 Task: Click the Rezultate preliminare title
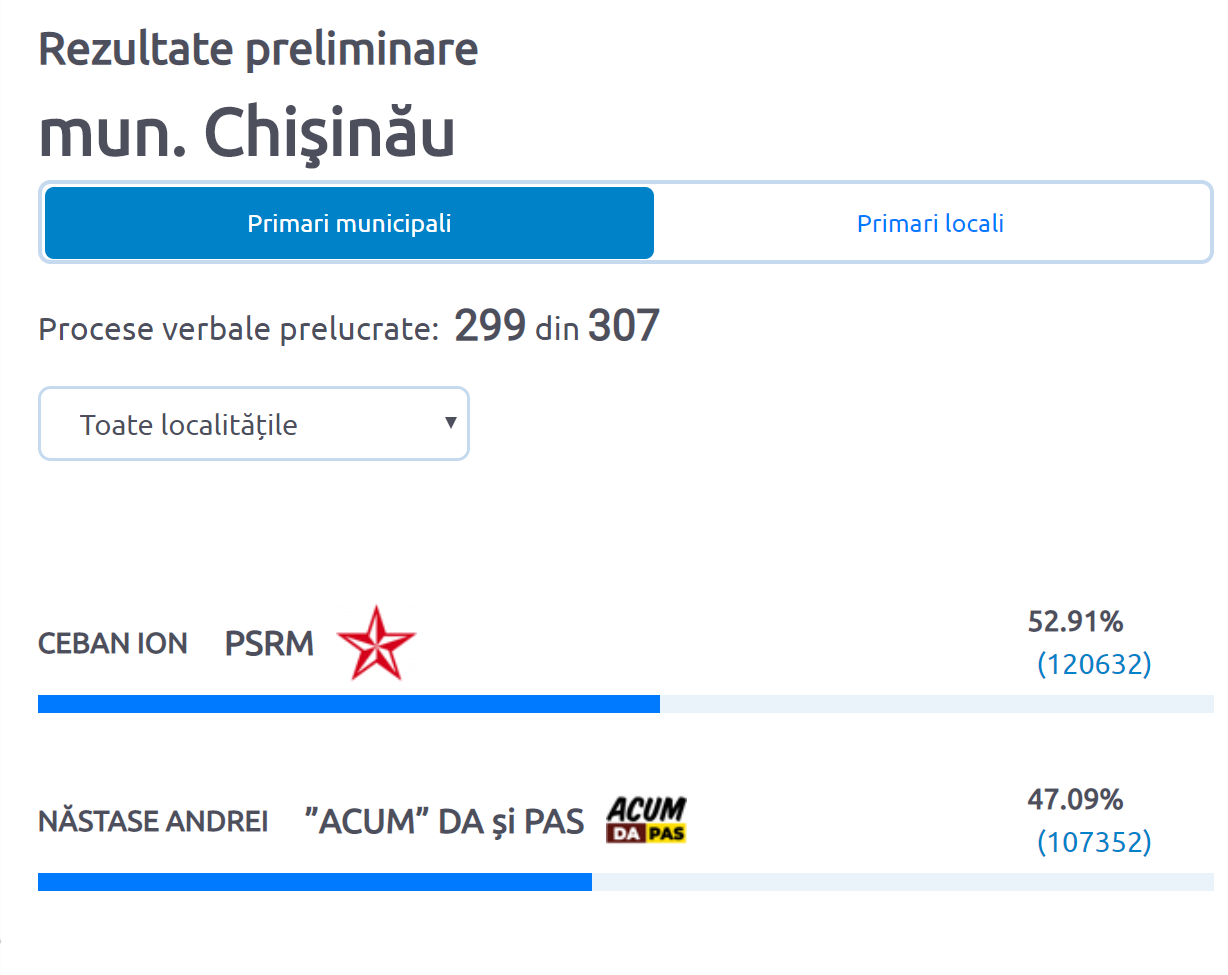coord(258,49)
